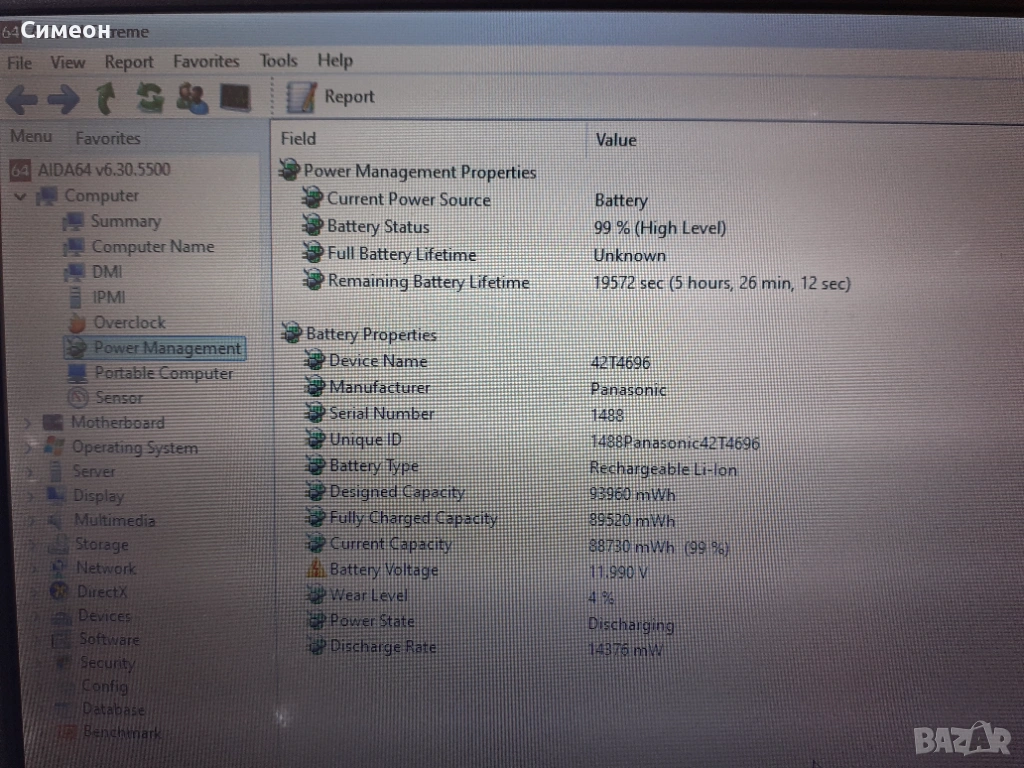This screenshot has height=768, width=1024.
Task: Click the two-users icon in toolbar
Action: click(x=192, y=97)
